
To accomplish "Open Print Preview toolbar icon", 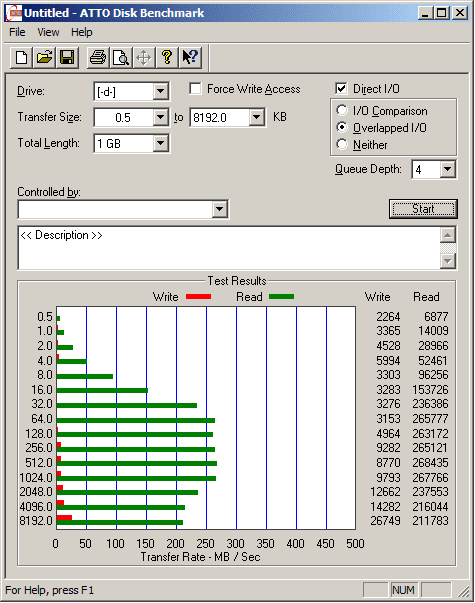I will (x=121, y=58).
